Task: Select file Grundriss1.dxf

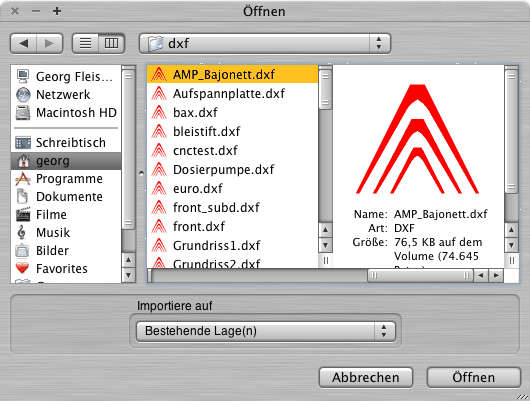Action: pos(233,245)
